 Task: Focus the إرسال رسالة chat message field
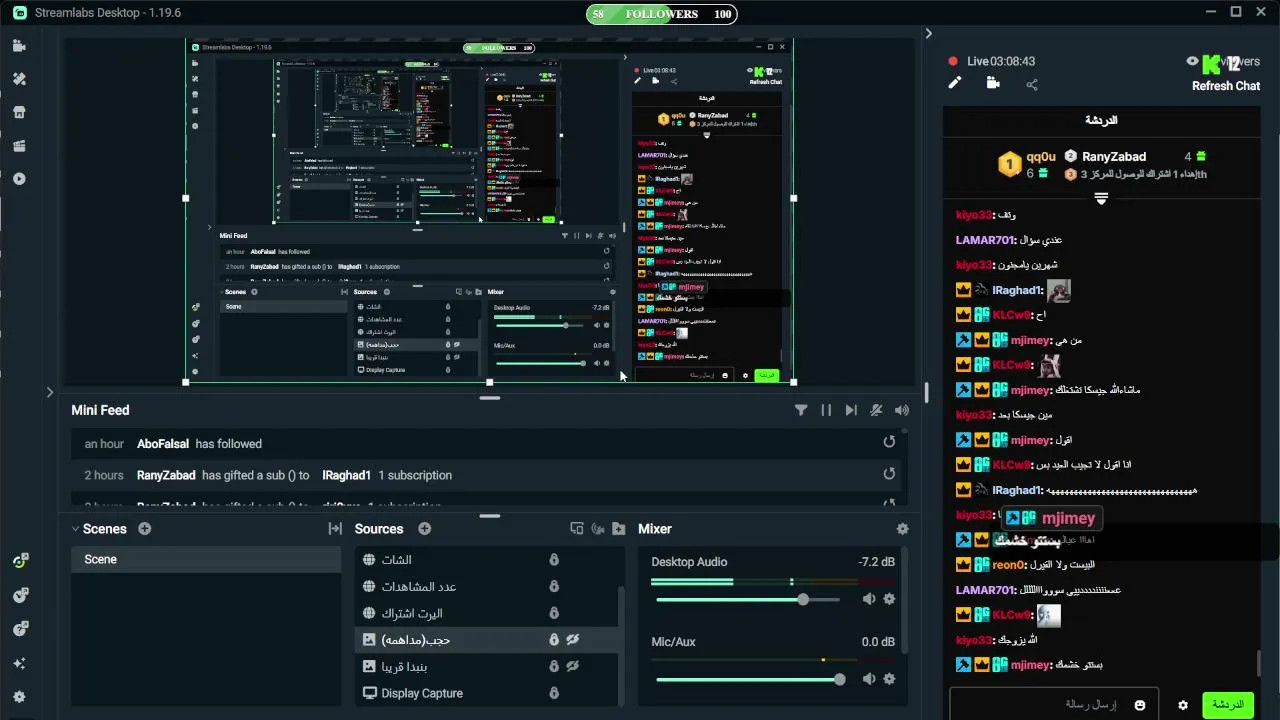point(1054,705)
